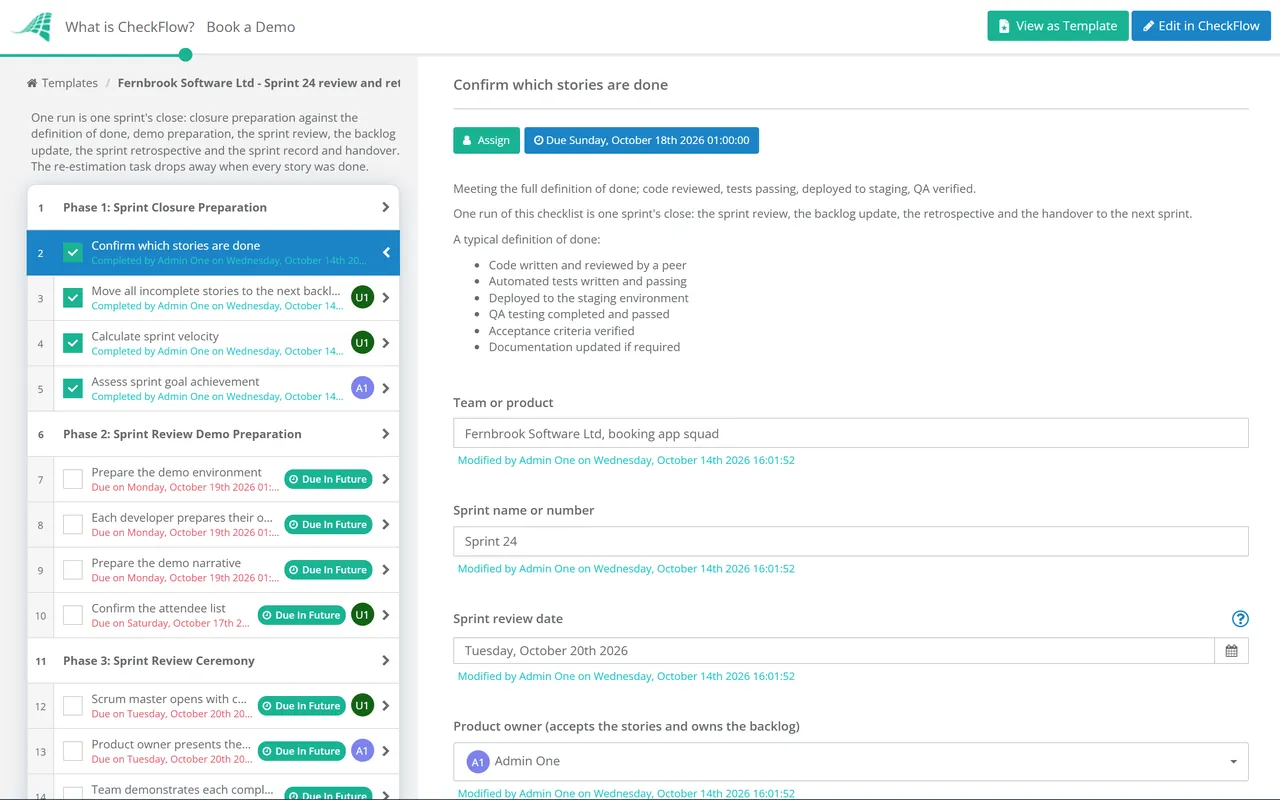Click the Edit in CheckFlow button
The width and height of the screenshot is (1280, 800).
click(1201, 26)
